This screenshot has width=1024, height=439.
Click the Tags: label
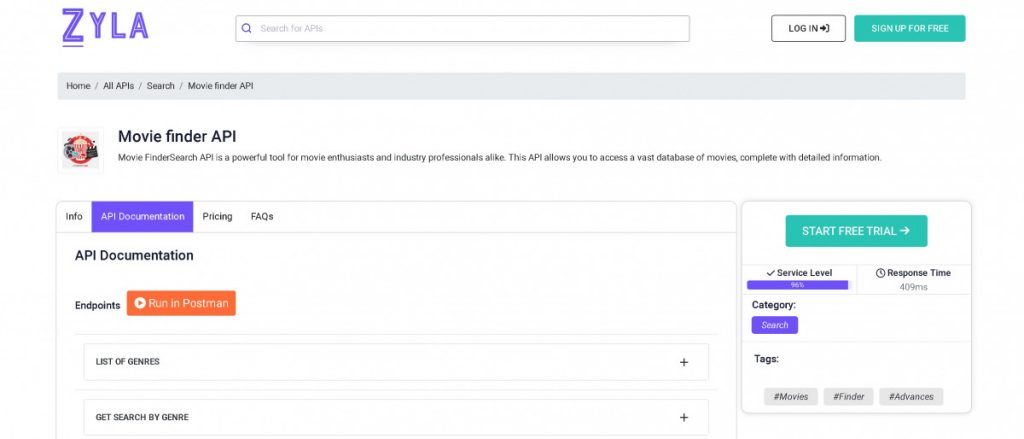click(x=766, y=359)
